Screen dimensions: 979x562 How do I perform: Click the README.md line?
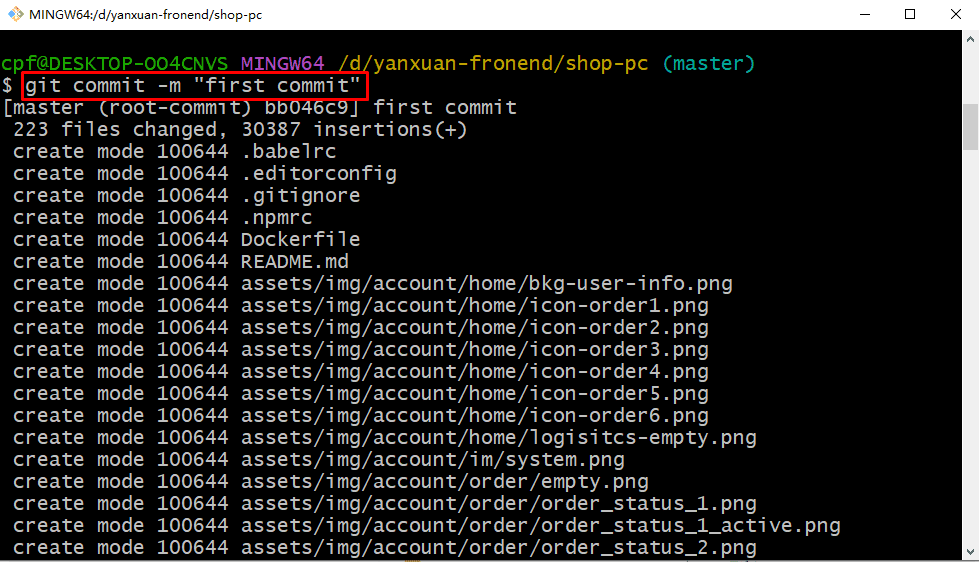click(x=180, y=262)
